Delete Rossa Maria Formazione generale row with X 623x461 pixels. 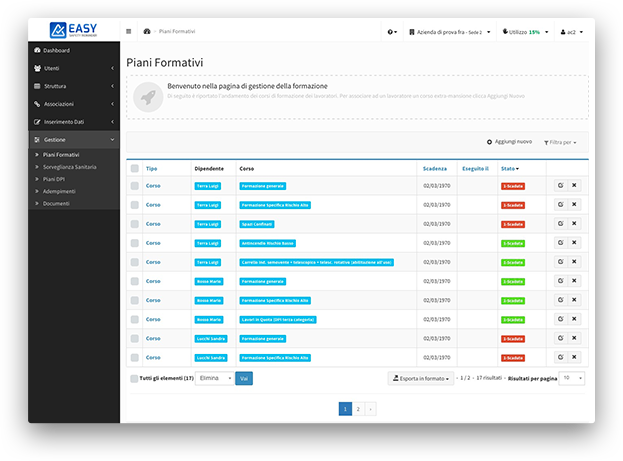point(574,281)
